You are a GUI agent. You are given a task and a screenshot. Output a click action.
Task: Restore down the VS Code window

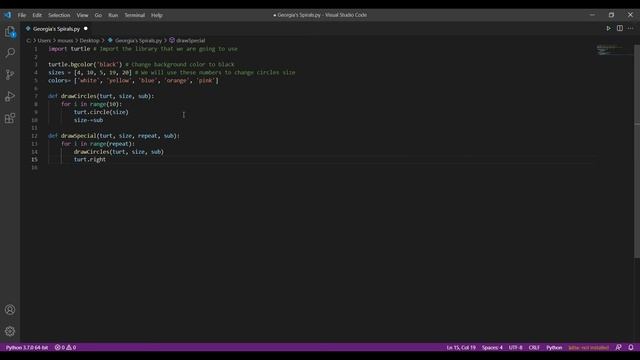click(x=611, y=15)
